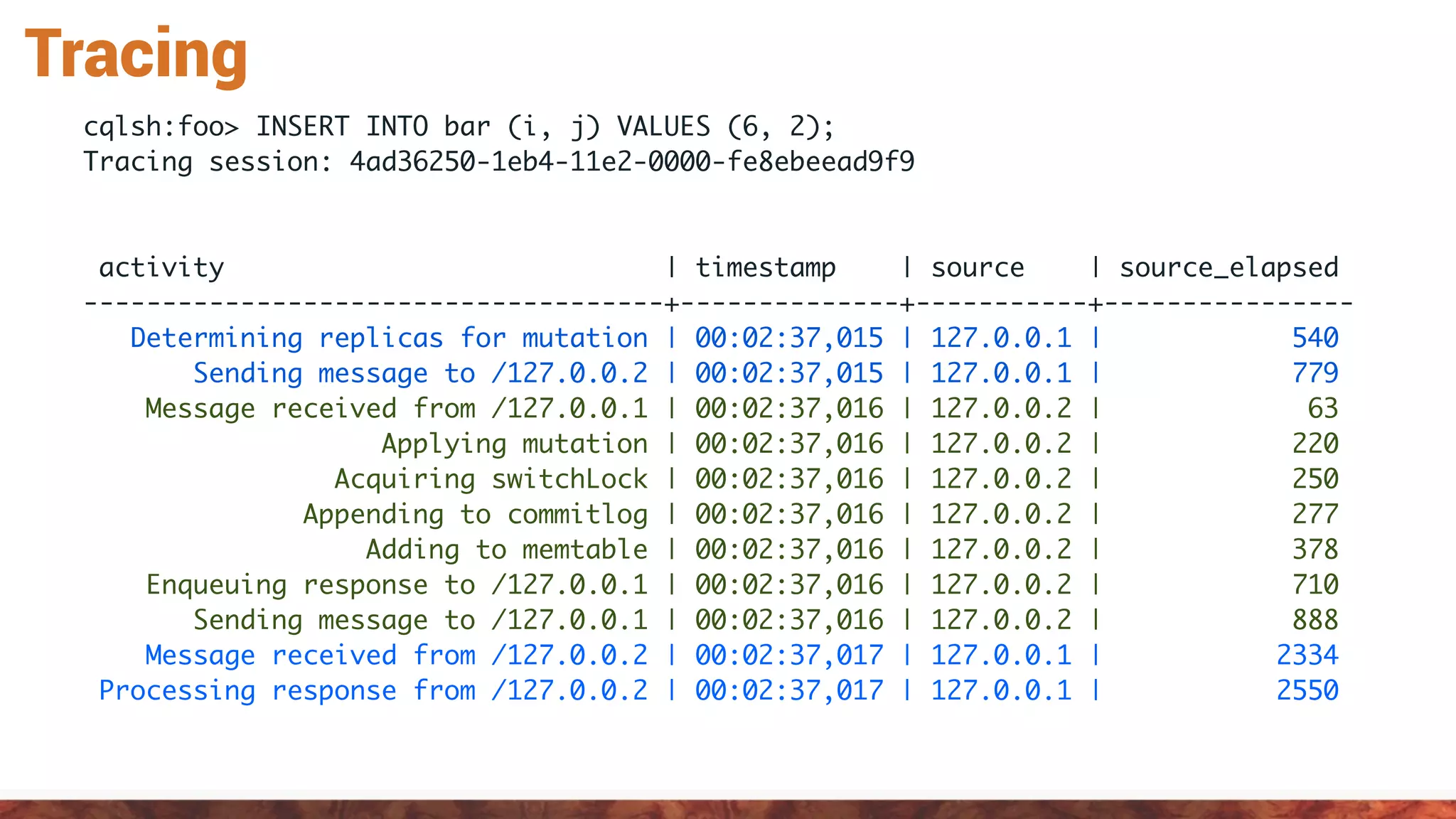Click elapsed value 888
Viewport: 1456px width, 819px height.
pos(1315,620)
